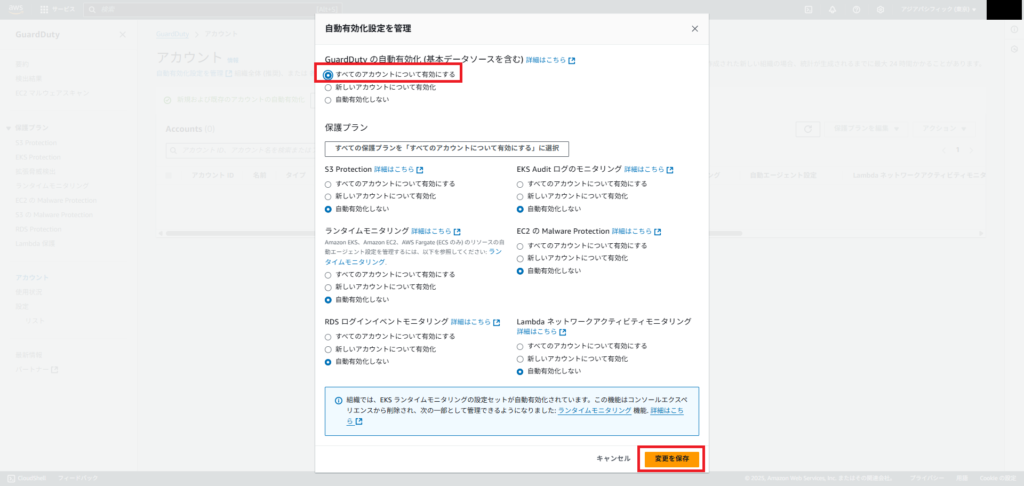Click the search magnifier in AWS top search bar

click(x=92, y=10)
